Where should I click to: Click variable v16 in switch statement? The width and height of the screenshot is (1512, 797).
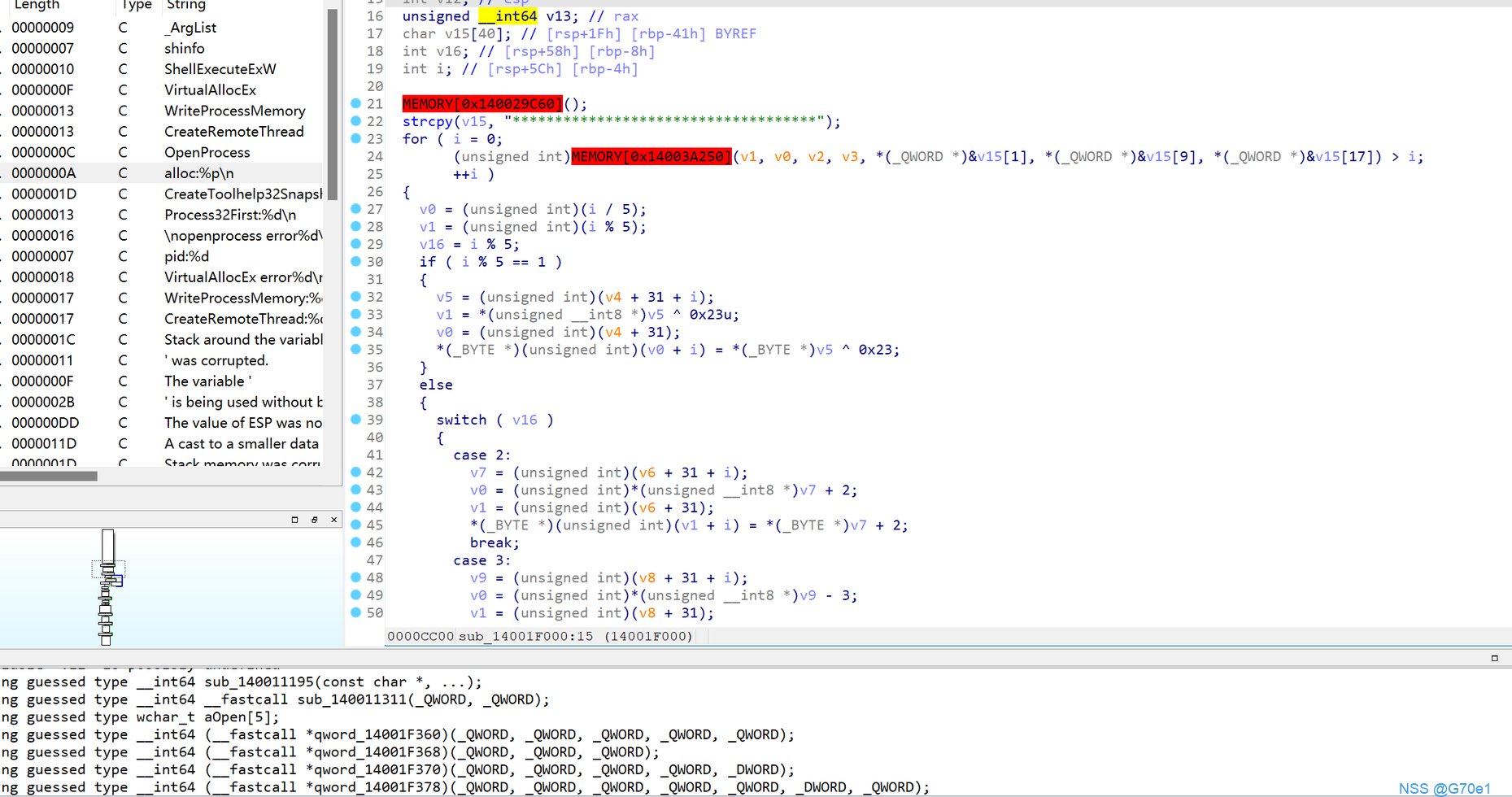(525, 420)
